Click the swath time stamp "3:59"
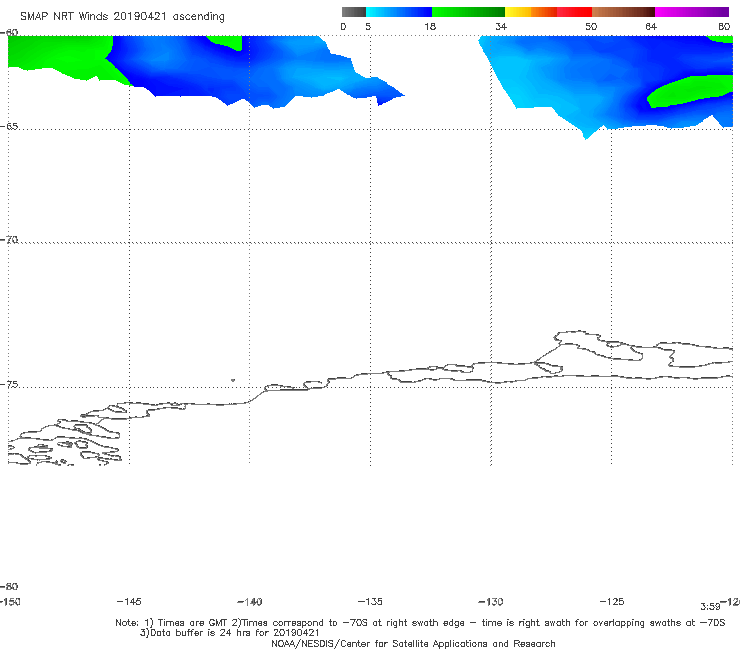 [710, 606]
